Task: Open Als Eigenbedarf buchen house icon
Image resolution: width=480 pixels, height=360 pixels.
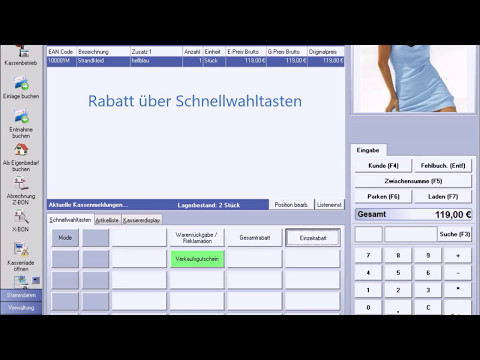Action: click(x=21, y=149)
